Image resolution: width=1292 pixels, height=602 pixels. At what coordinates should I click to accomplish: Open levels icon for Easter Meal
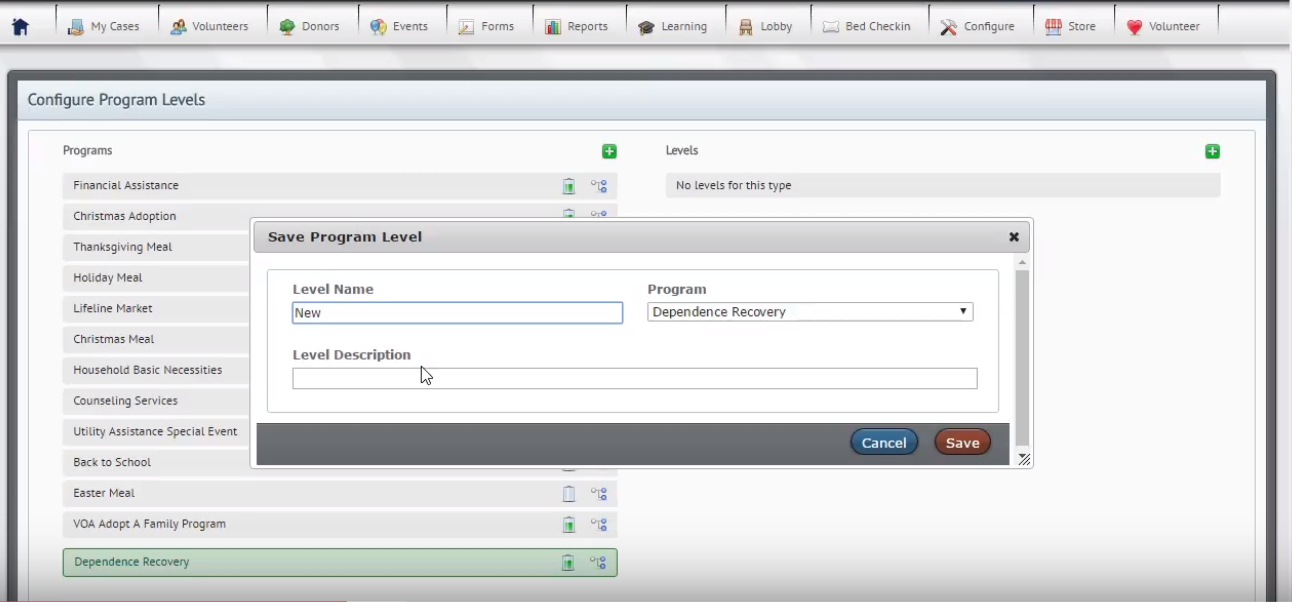pos(599,493)
